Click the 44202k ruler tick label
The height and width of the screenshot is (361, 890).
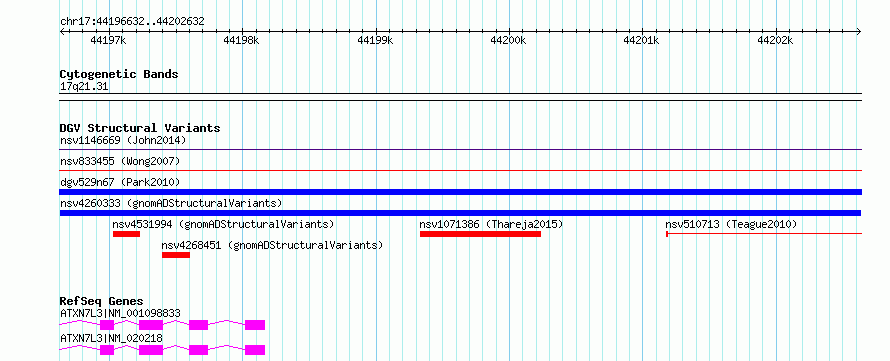point(775,40)
